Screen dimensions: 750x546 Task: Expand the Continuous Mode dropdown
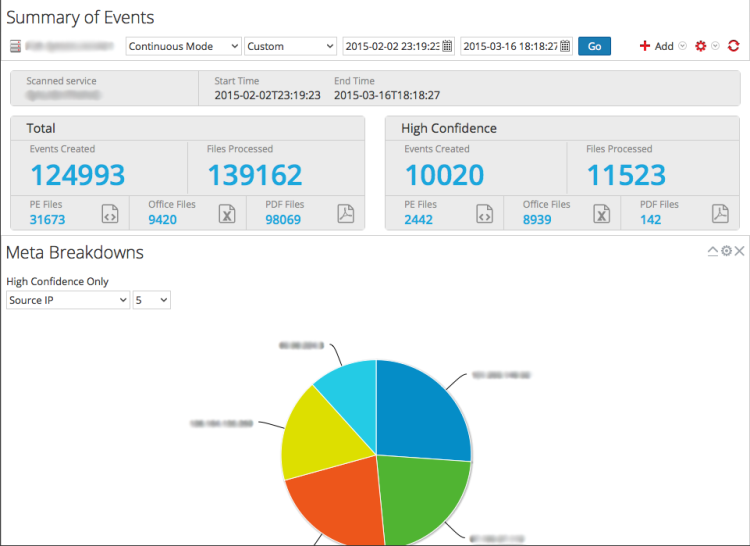click(x=183, y=46)
